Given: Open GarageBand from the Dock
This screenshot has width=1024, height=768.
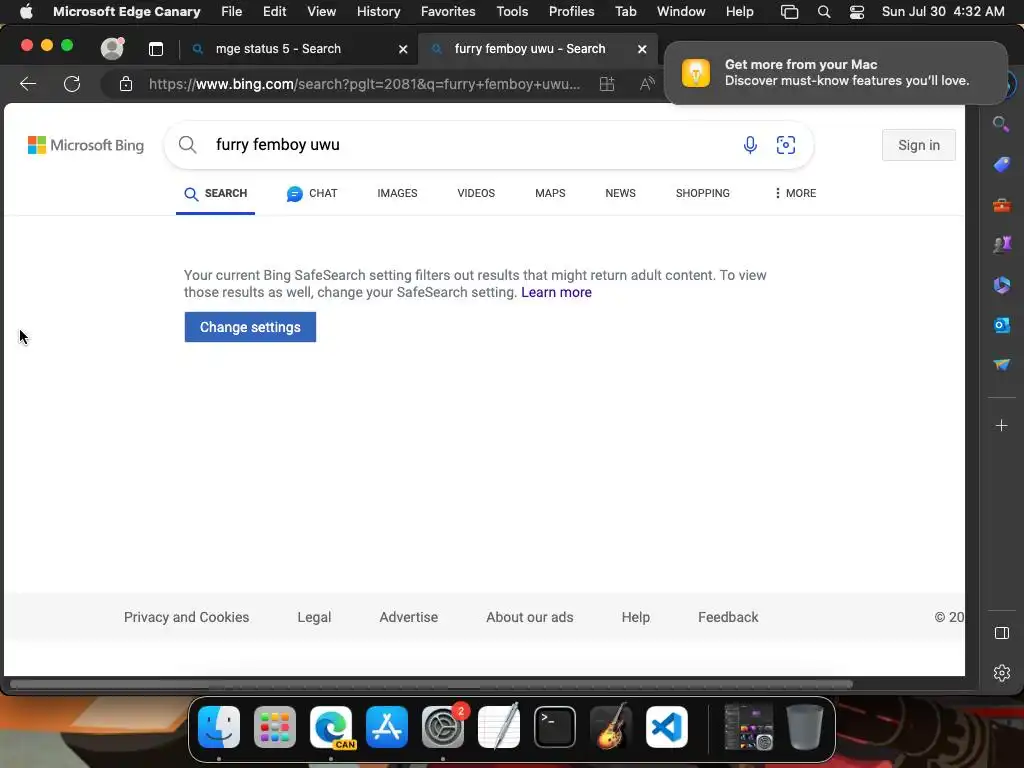Looking at the screenshot, I should tap(611, 727).
